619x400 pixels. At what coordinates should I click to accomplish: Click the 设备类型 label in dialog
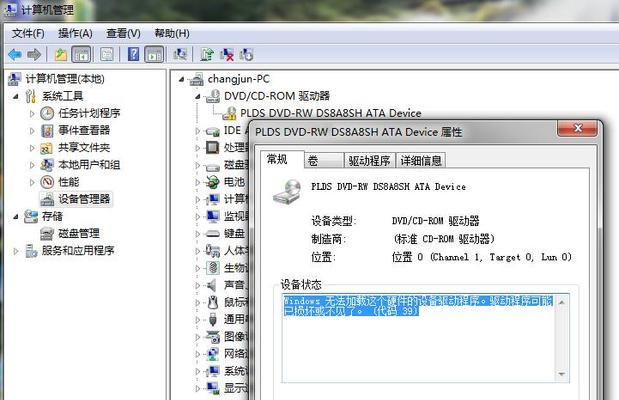click(334, 221)
